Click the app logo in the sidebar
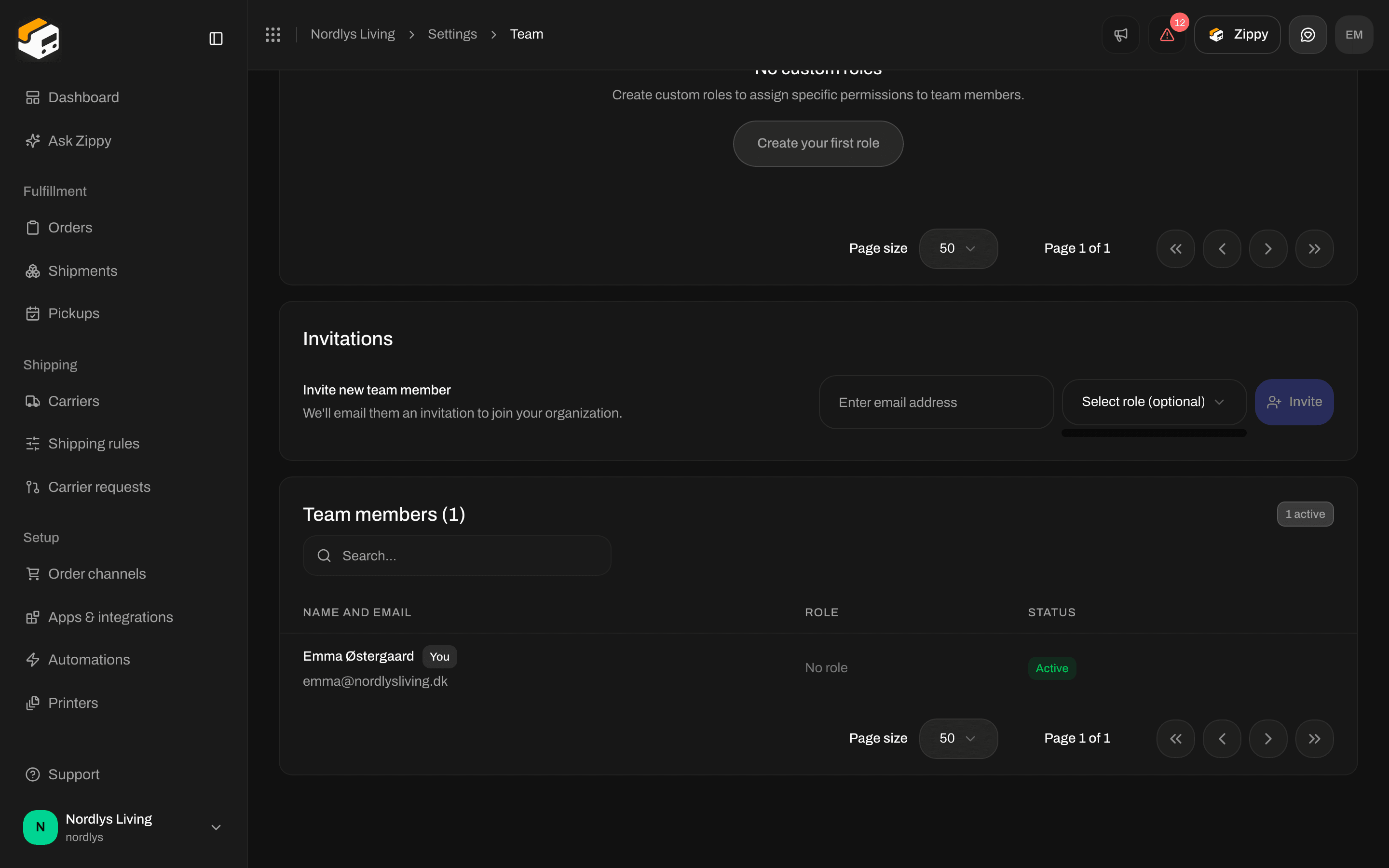Screen dimensions: 1389x868 (x=39, y=39)
